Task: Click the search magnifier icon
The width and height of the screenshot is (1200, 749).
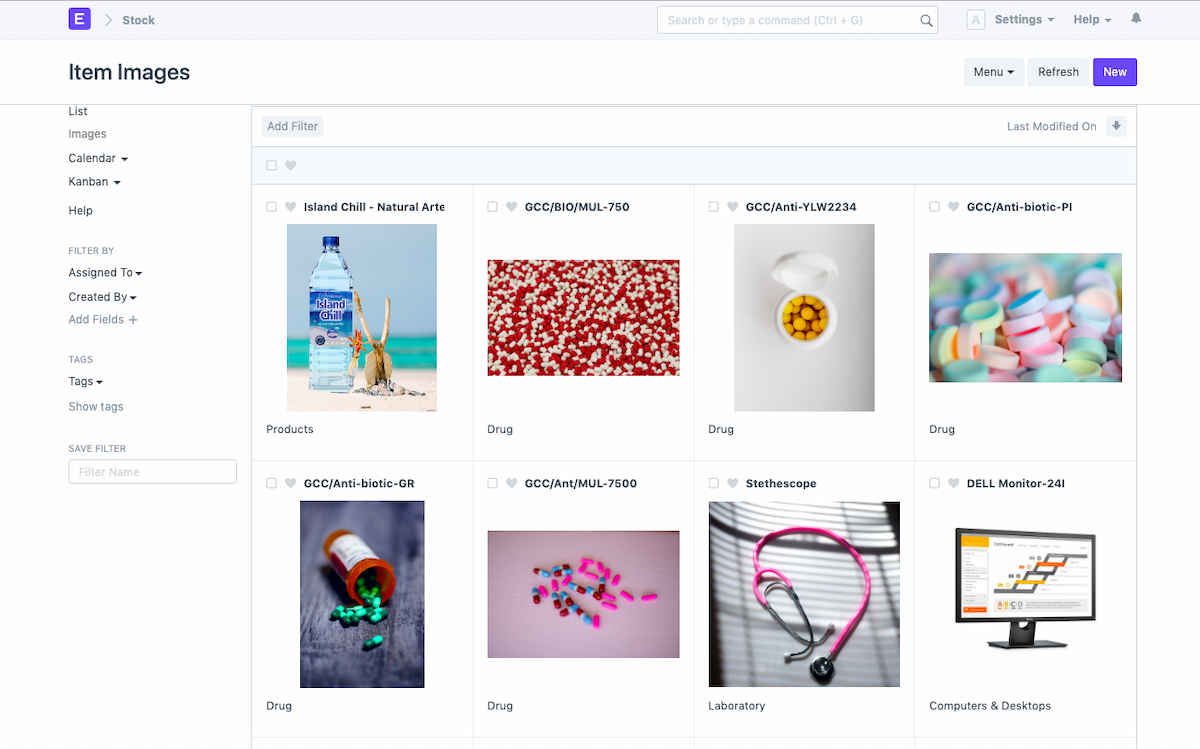Action: click(x=926, y=20)
